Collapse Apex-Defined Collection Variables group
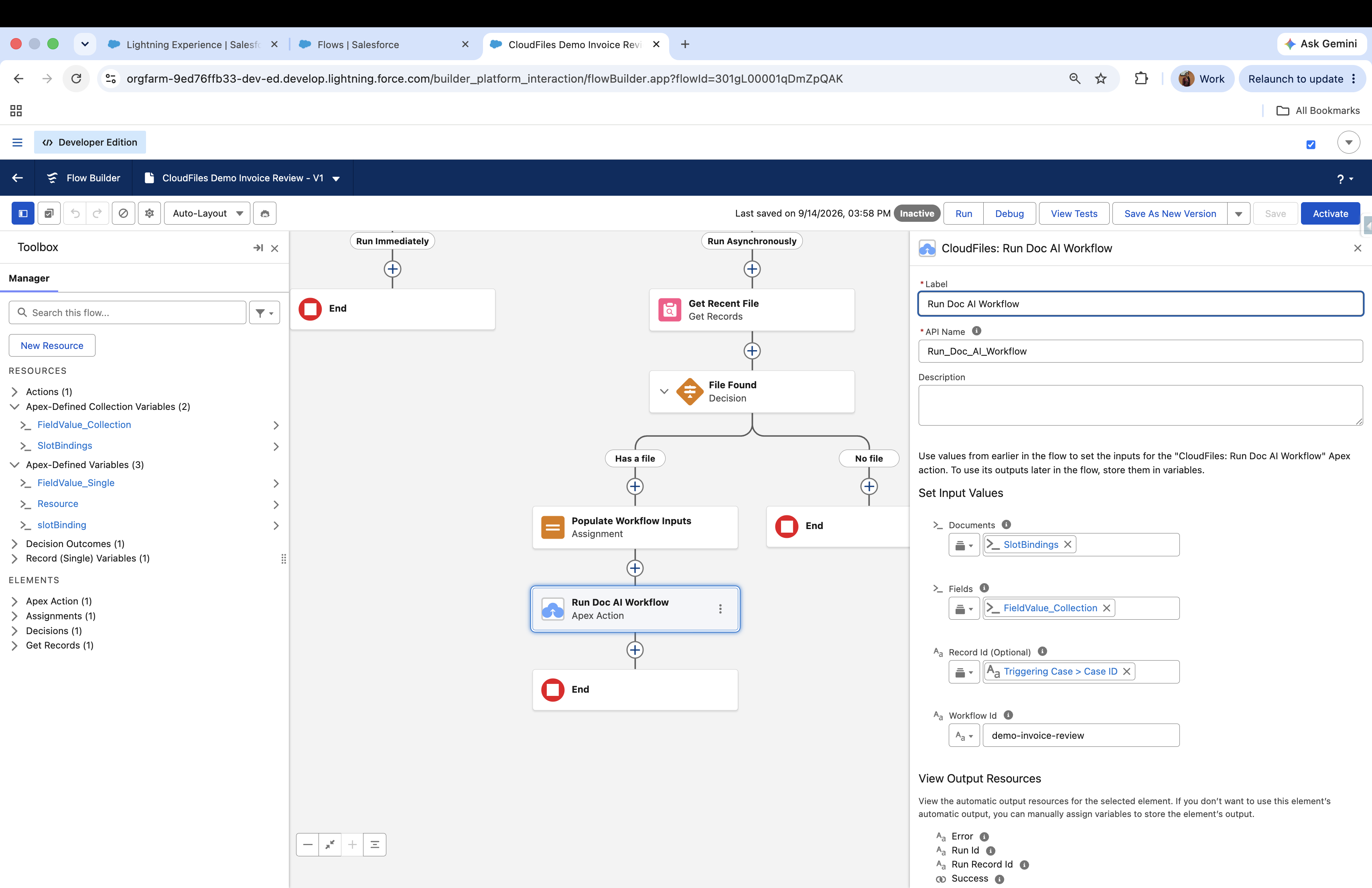Image resolution: width=1372 pixels, height=888 pixels. 15,407
